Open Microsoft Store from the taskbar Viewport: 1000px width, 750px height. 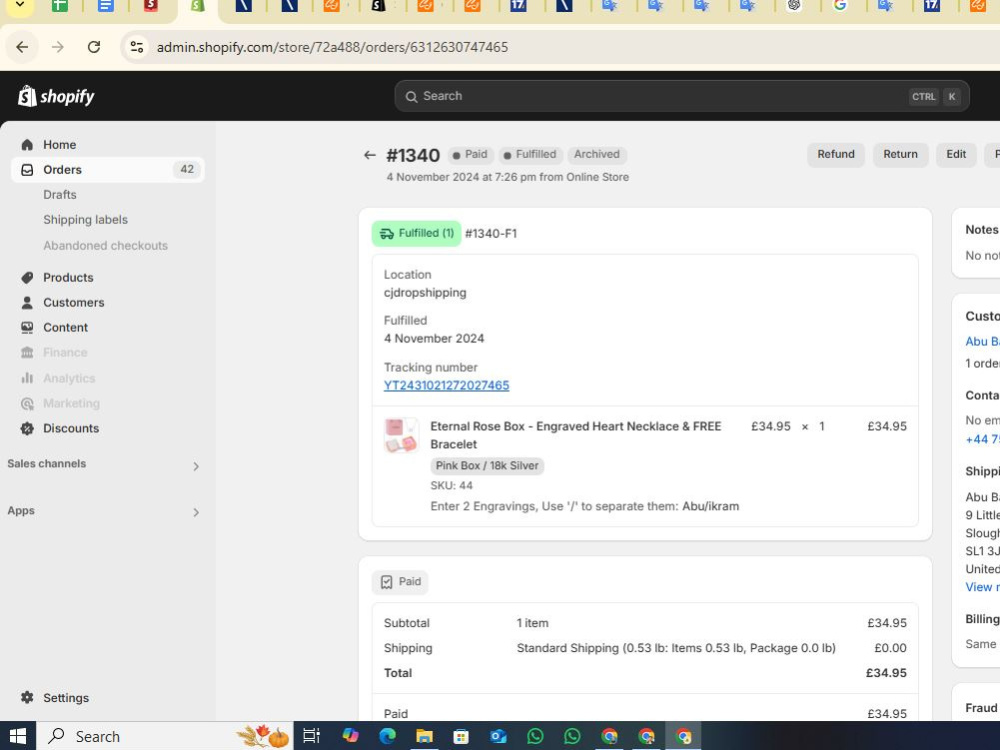(461, 737)
